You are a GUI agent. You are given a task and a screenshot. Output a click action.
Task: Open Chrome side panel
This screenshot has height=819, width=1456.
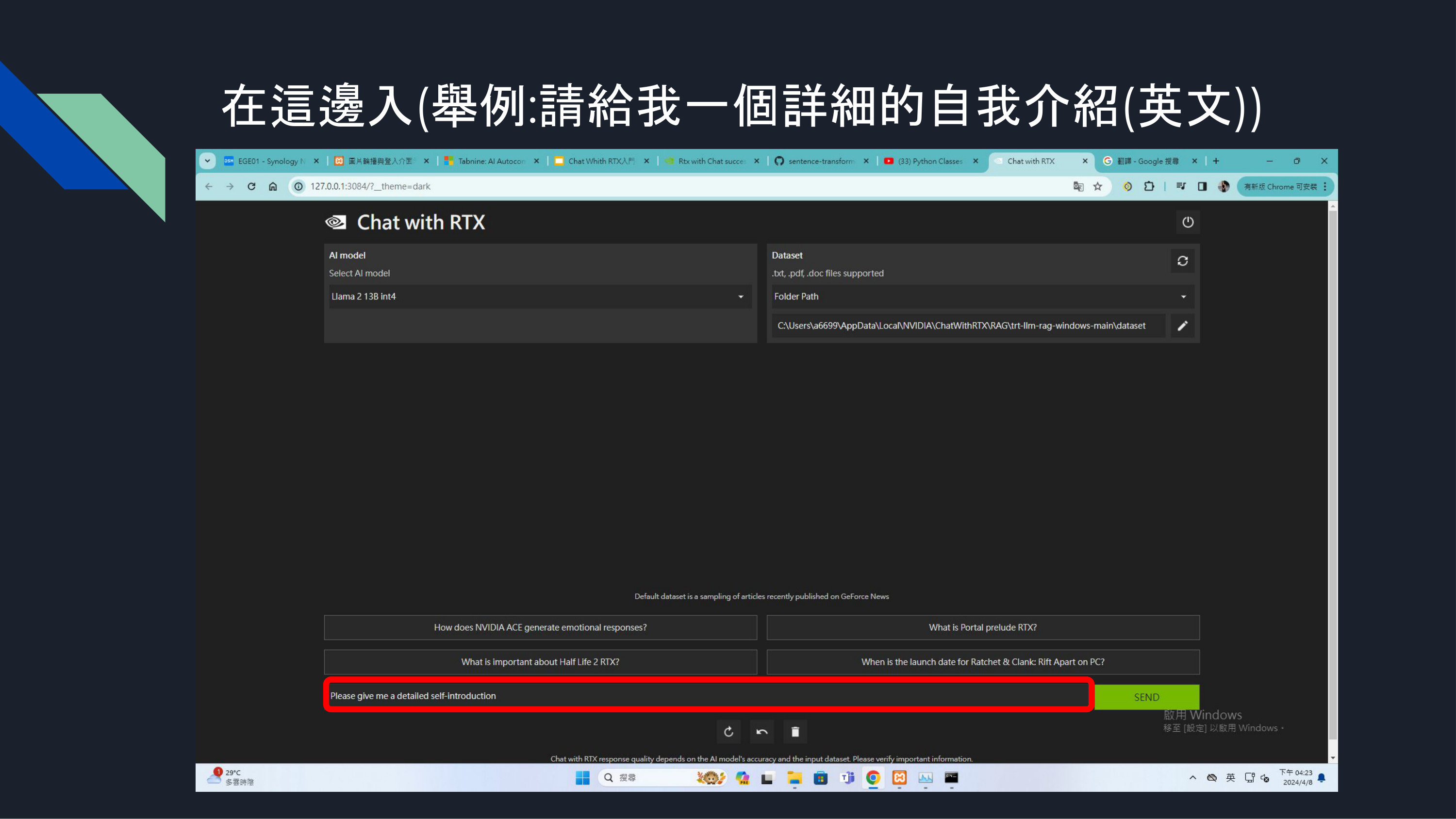coord(1202,186)
